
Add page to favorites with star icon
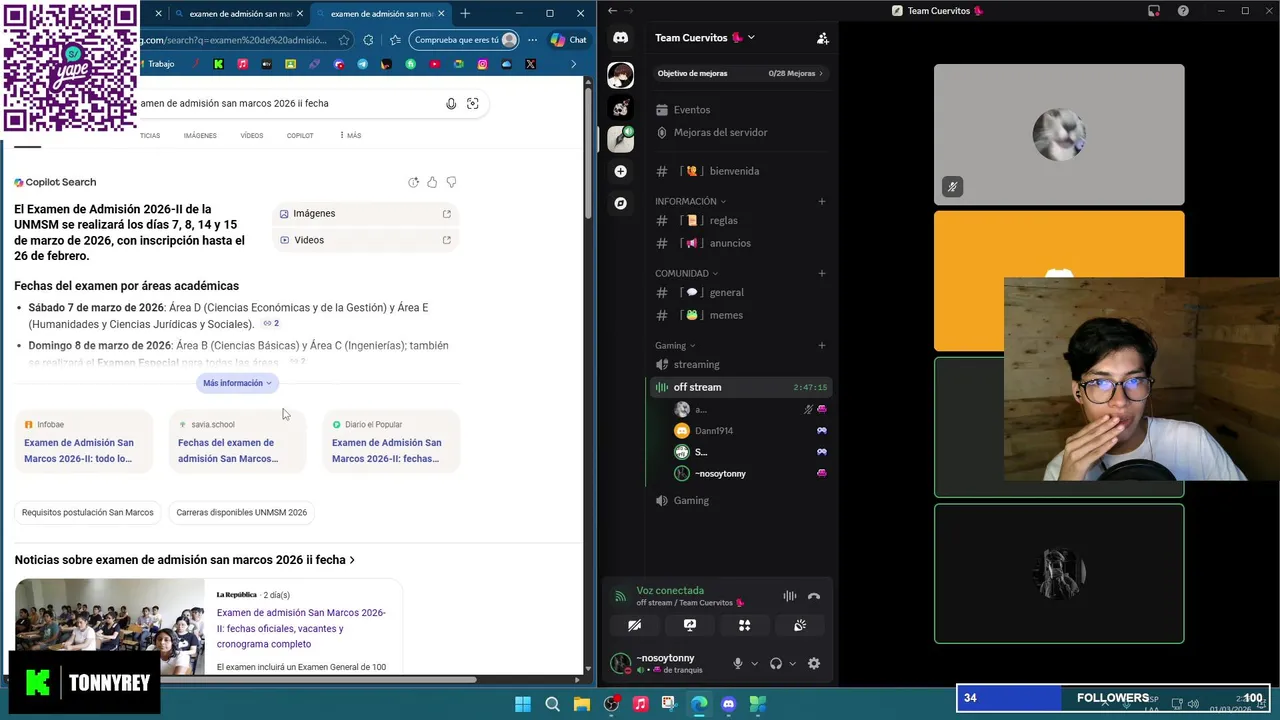tap(344, 40)
